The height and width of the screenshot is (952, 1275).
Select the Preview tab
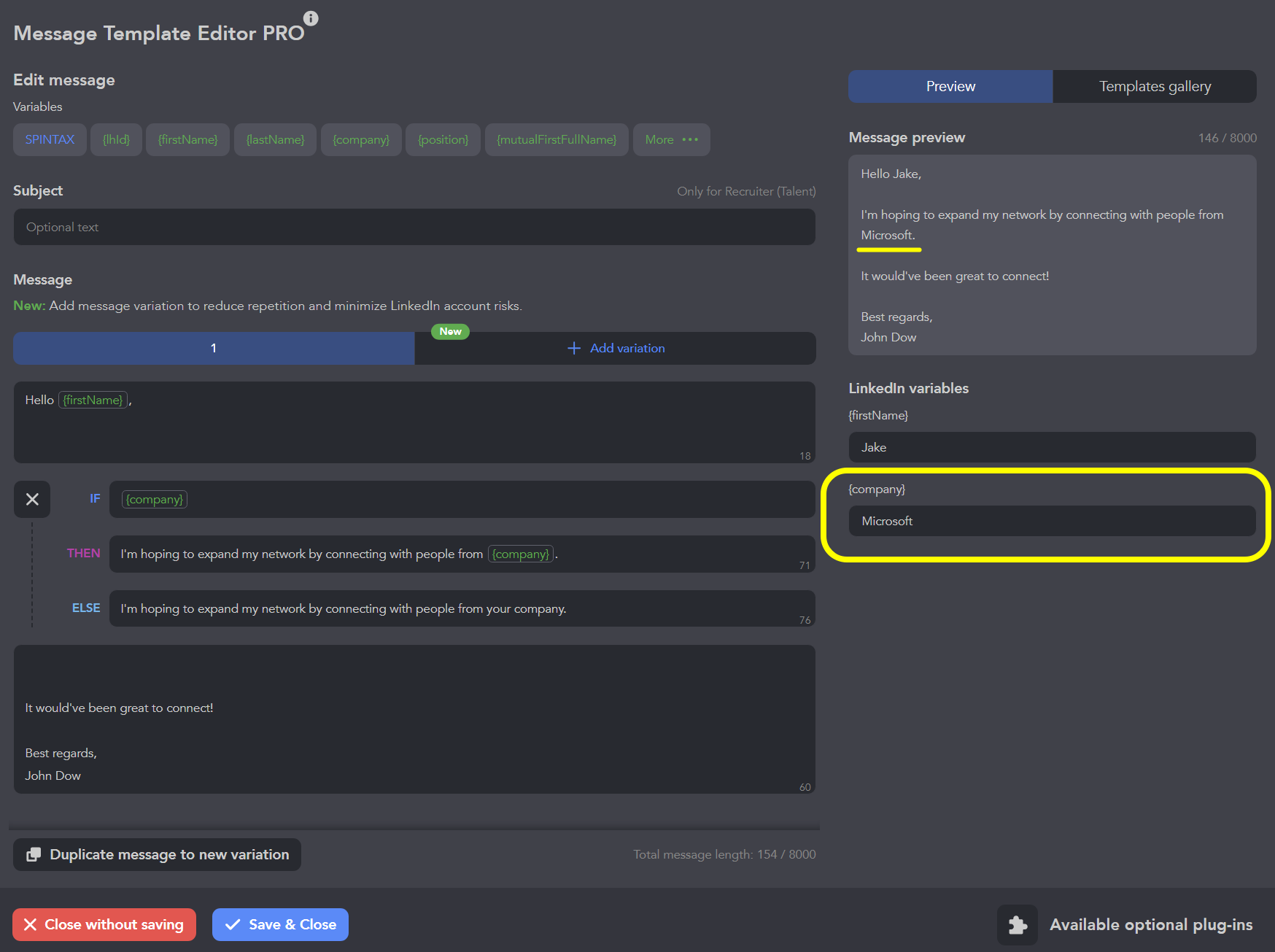950,86
